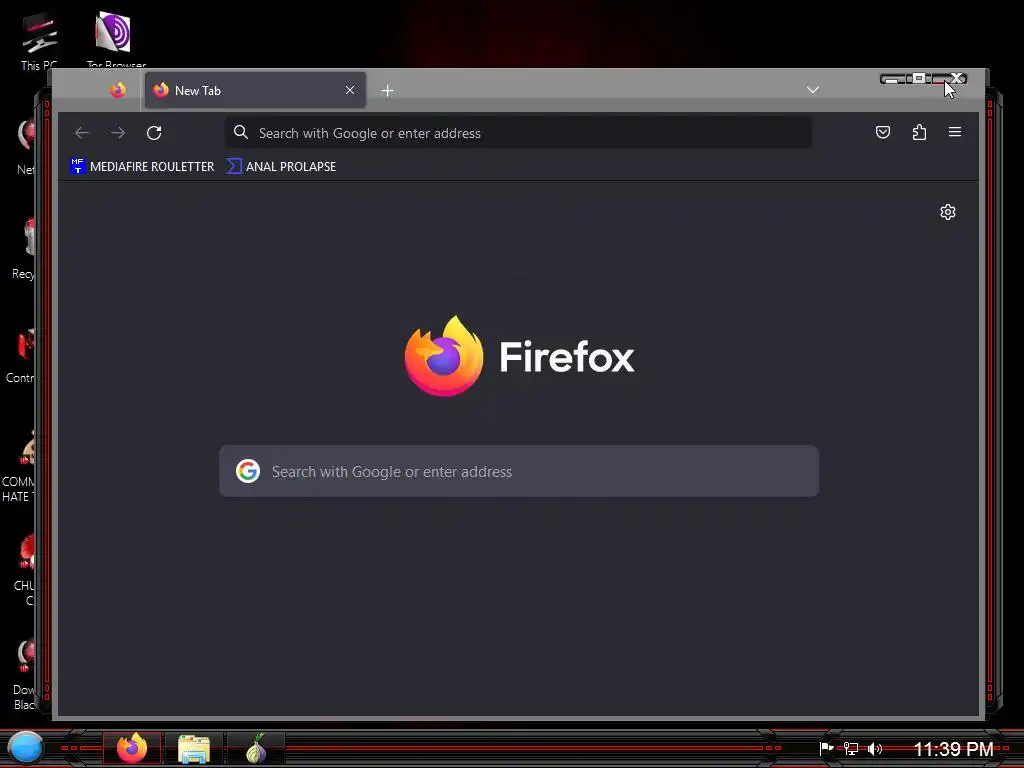The height and width of the screenshot is (768, 1024).
Task: Select the This PC desktop icon
Action: coord(39,40)
